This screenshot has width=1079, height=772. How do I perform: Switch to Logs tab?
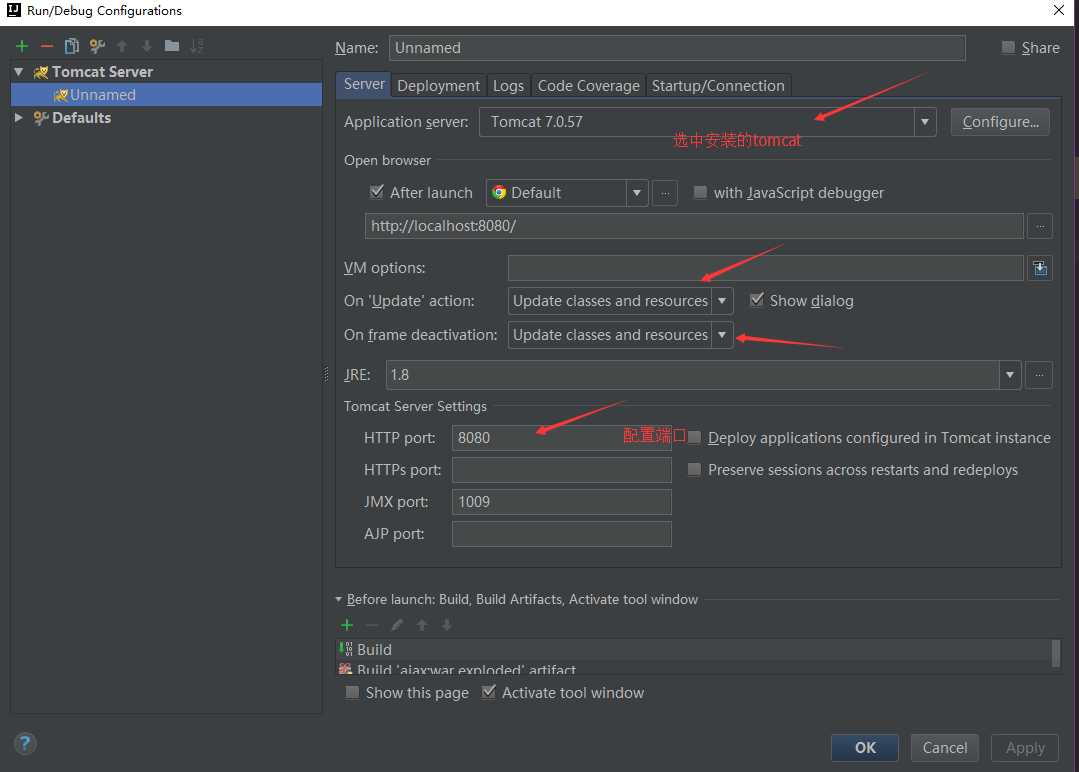509,85
